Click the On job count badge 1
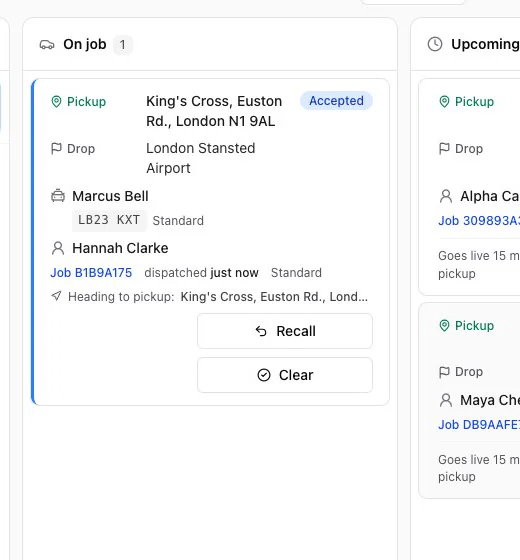Screen dimensions: 520x560 (122, 45)
